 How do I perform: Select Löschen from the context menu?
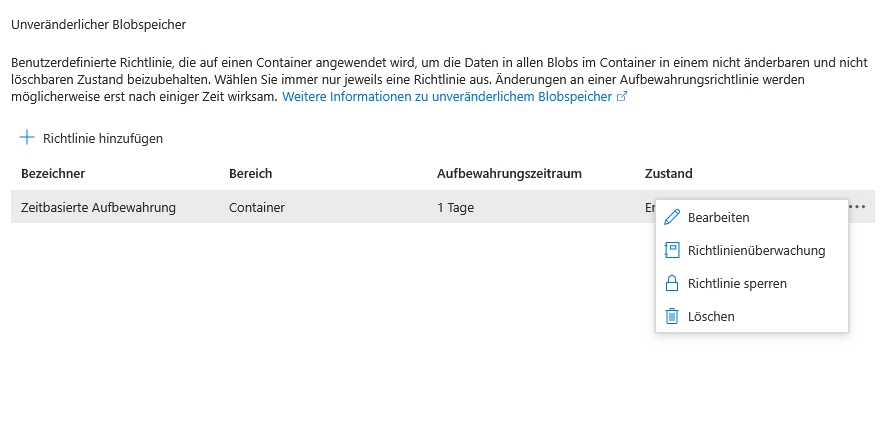click(711, 316)
